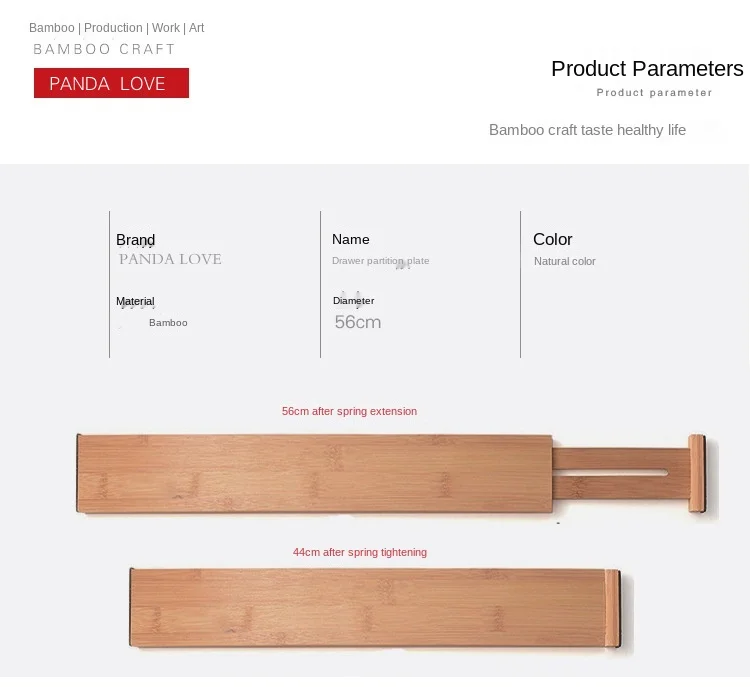Click the 'Bamboo | Production | Work | Art' tagline

pyautogui.click(x=116, y=28)
